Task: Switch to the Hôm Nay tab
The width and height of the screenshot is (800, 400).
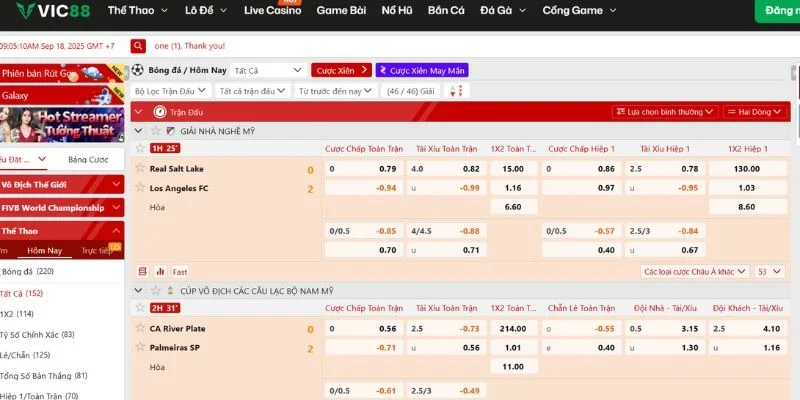Action: [44, 251]
